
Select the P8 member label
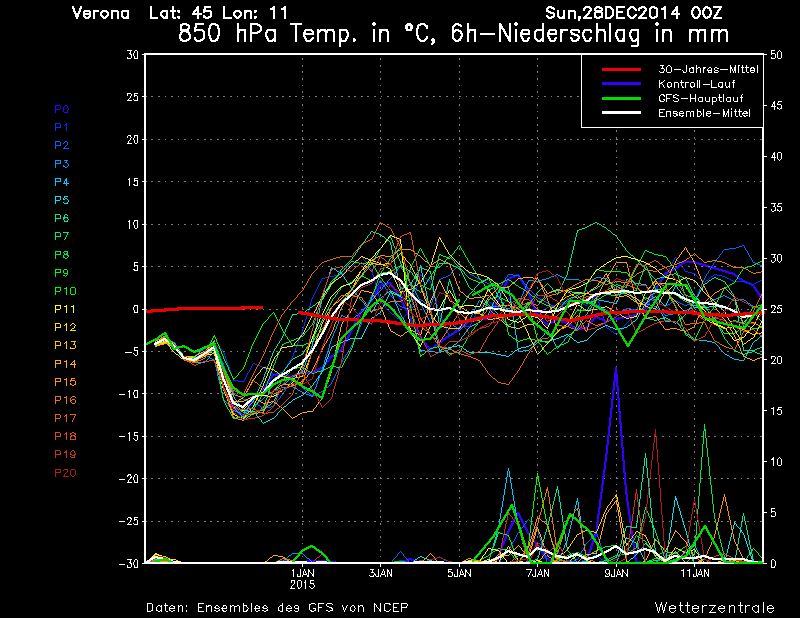point(62,255)
